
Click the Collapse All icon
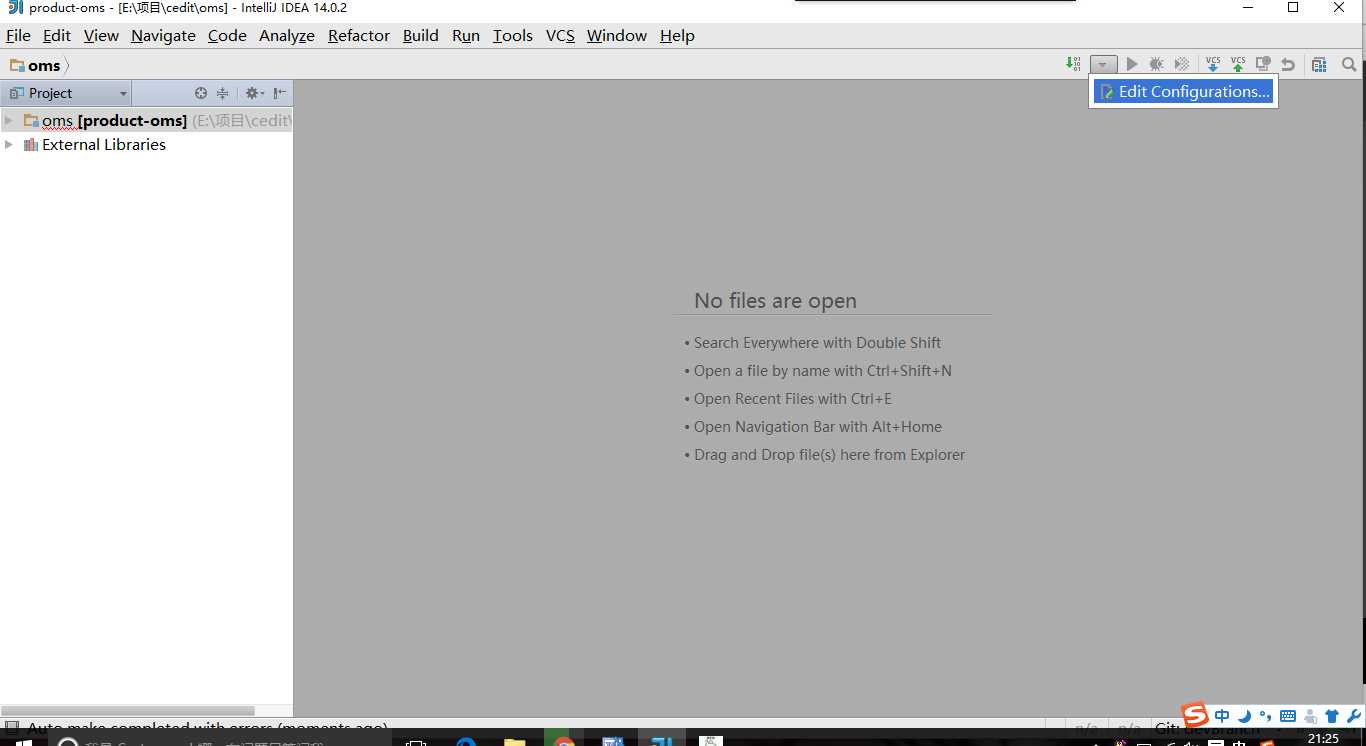(223, 93)
